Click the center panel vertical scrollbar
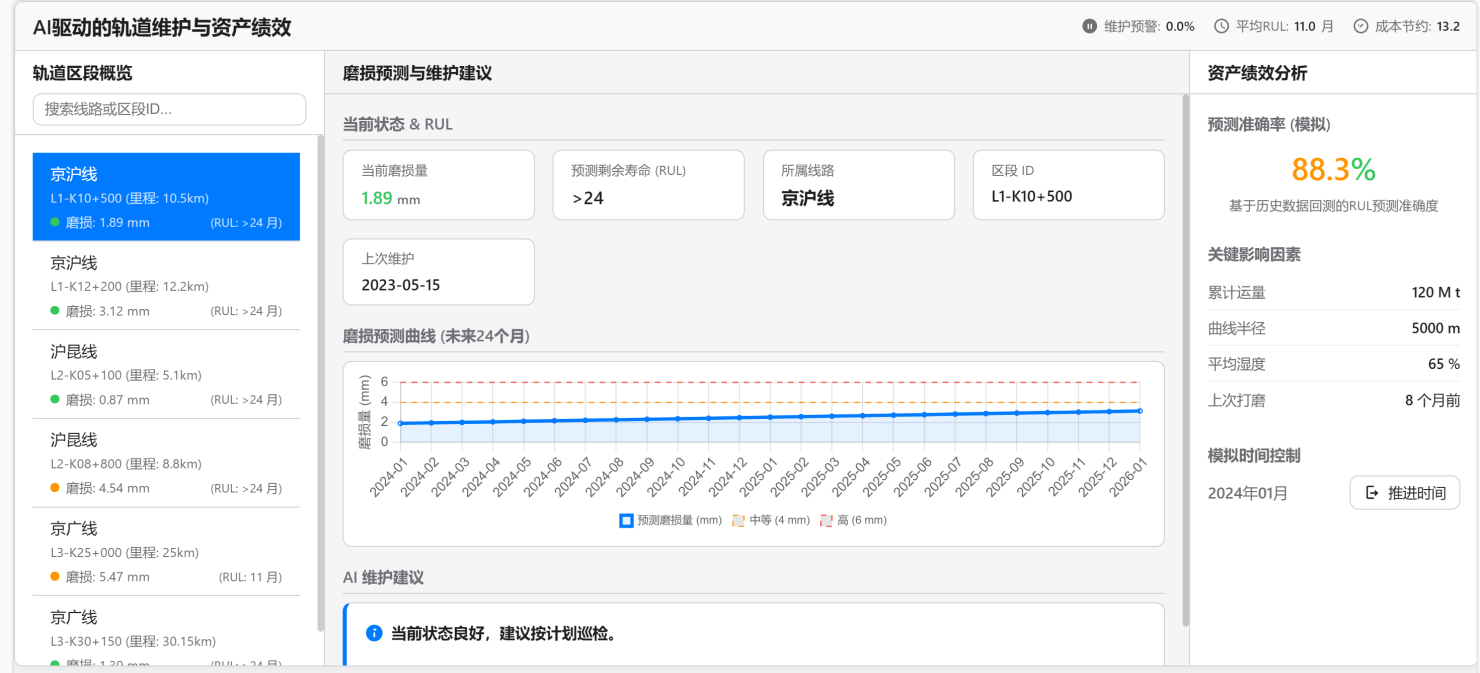This screenshot has height=673, width=1480. [1185, 360]
